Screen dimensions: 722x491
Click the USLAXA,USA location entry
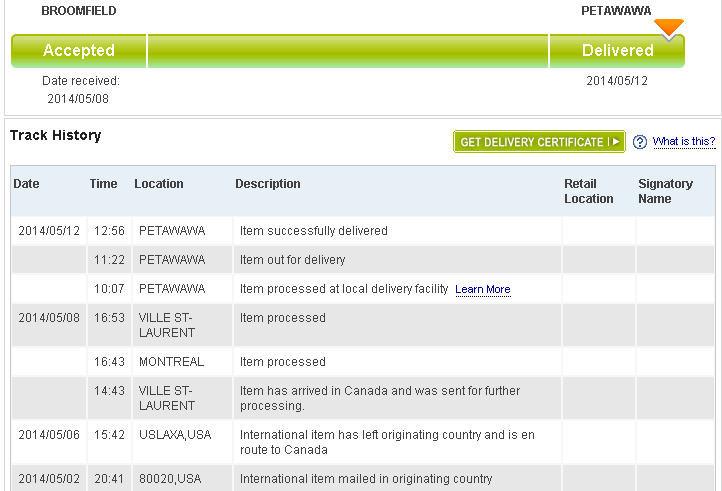pos(175,435)
